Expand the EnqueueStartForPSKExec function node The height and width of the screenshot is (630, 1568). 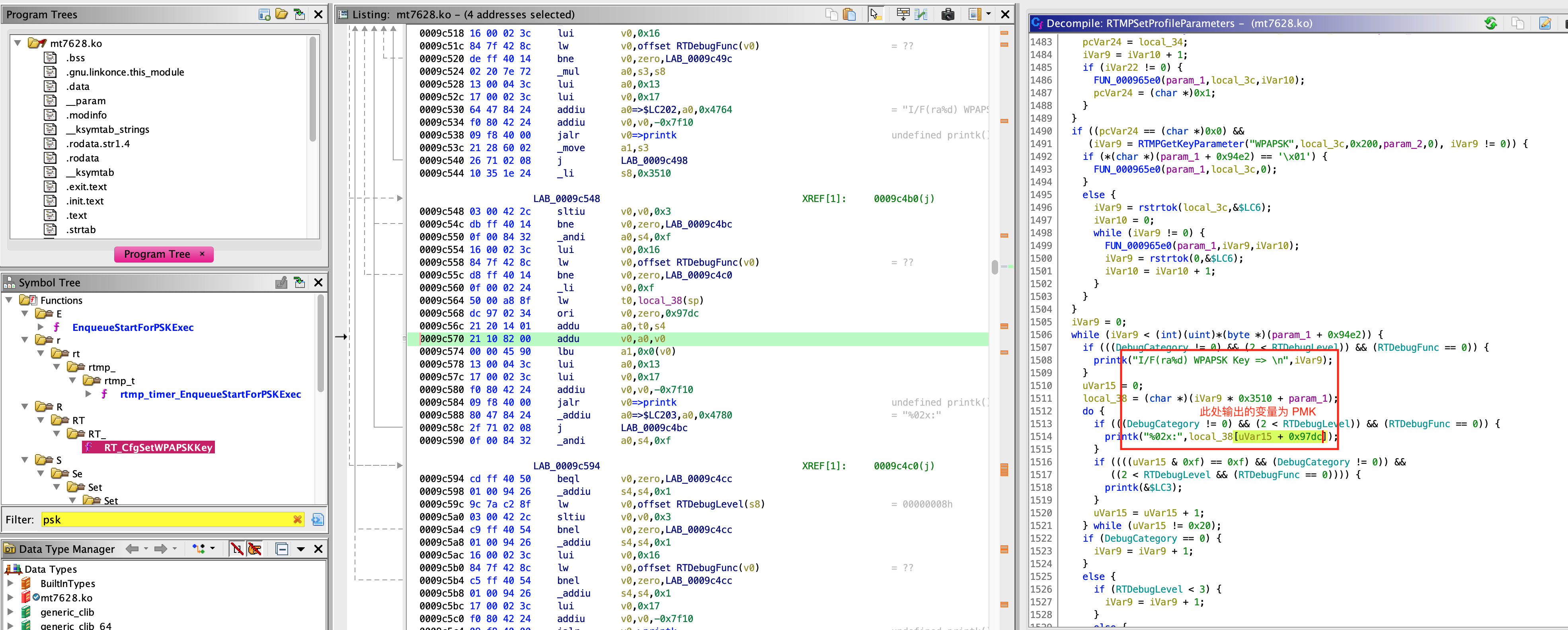pos(41,327)
